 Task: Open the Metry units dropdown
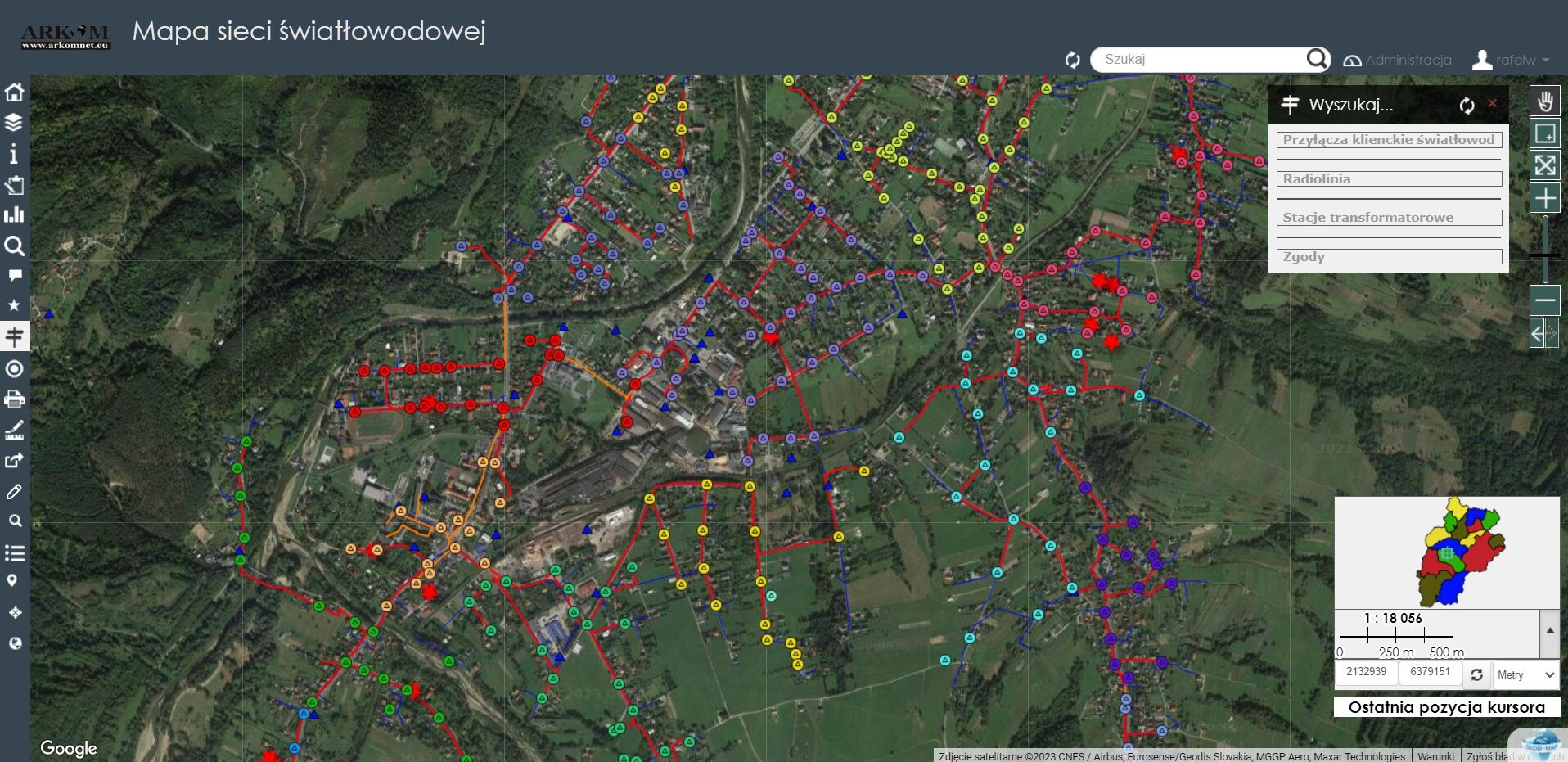click(x=1525, y=675)
